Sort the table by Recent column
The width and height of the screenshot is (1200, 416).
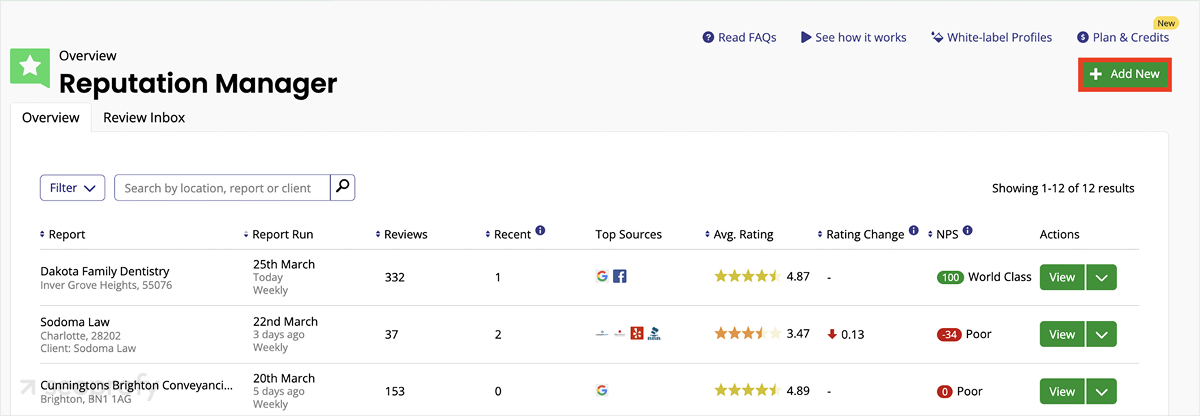[508, 234]
